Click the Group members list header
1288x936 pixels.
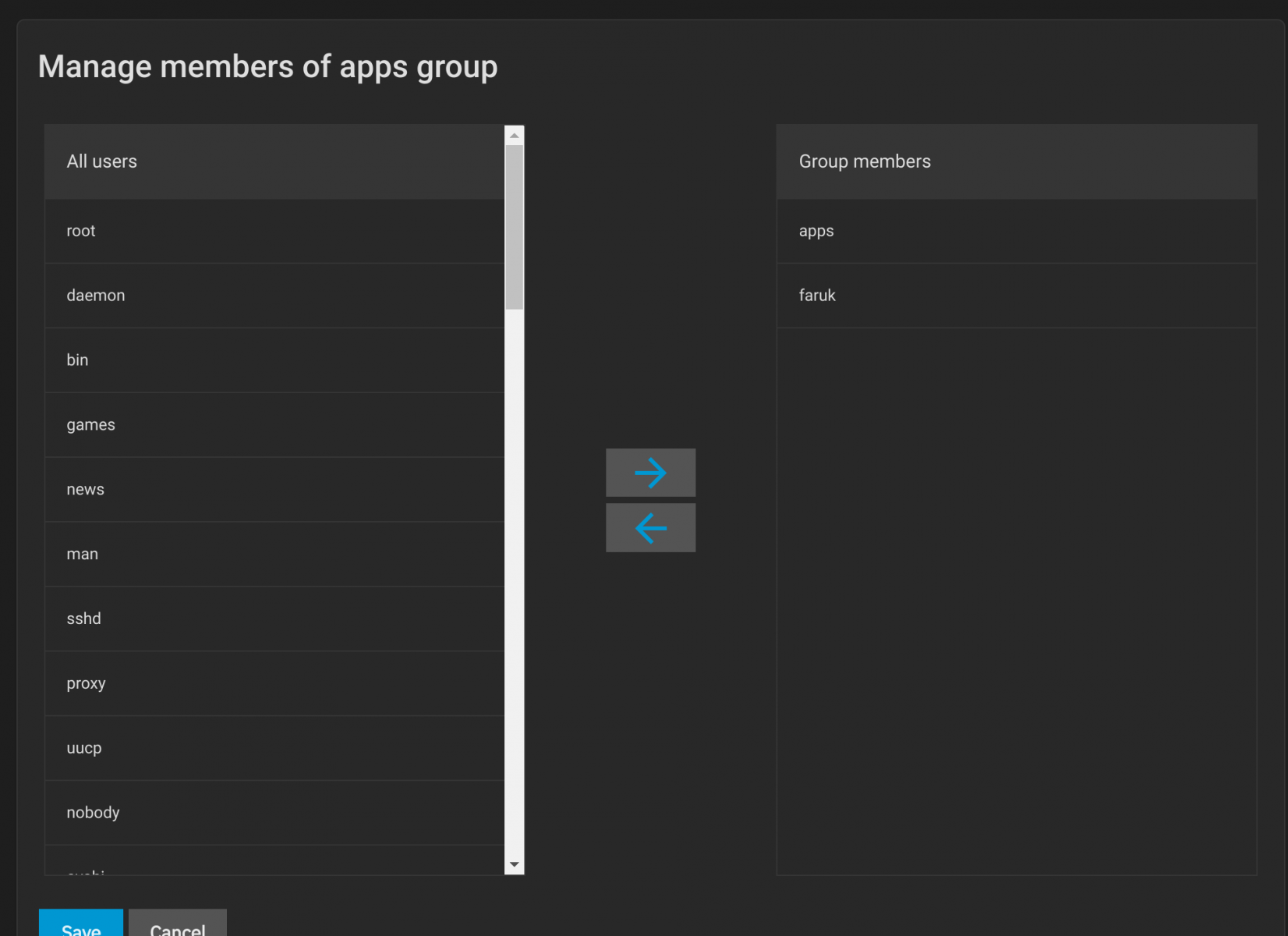(1017, 161)
